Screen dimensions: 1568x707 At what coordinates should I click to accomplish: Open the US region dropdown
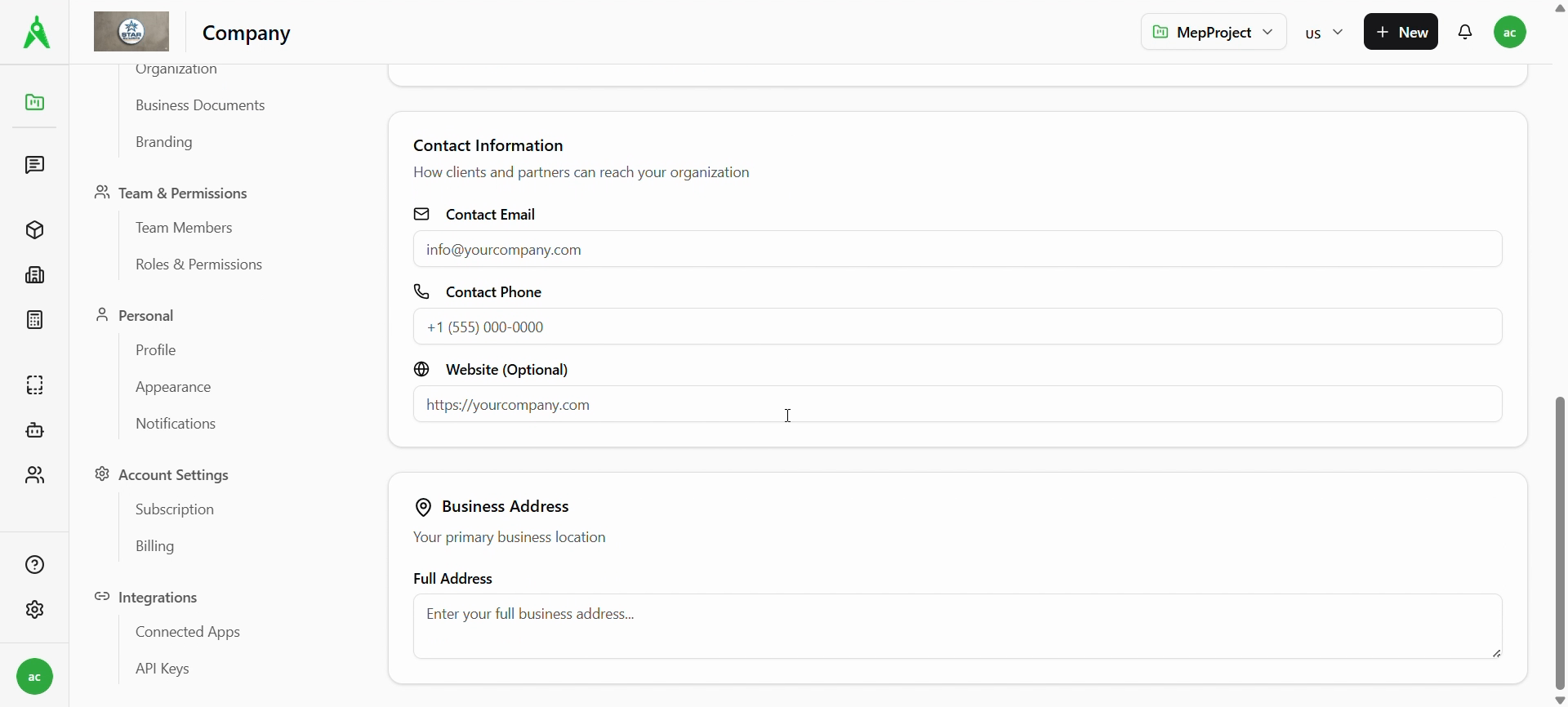click(1324, 33)
